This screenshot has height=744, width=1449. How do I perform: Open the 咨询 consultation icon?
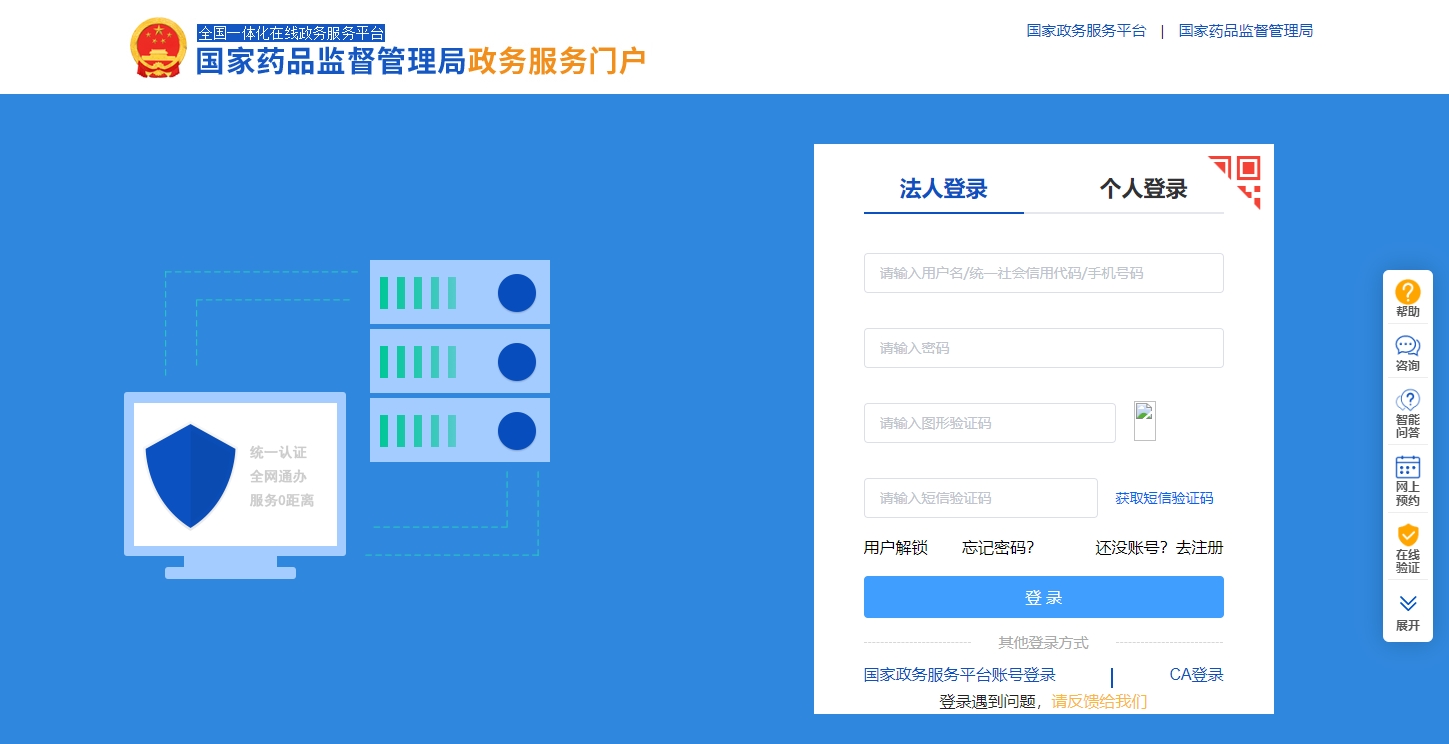(x=1407, y=353)
